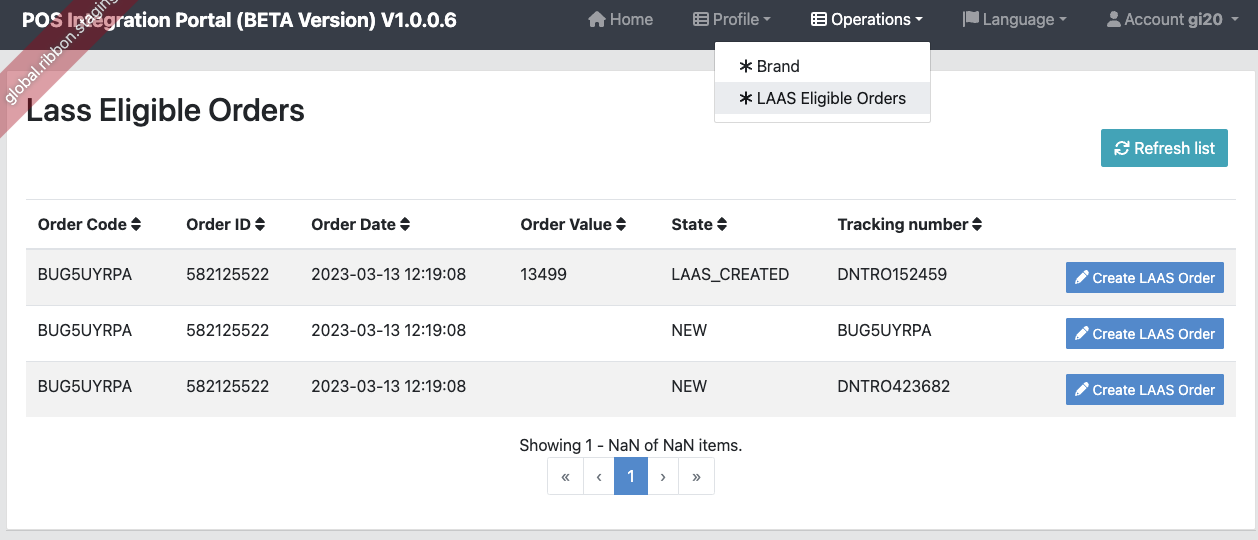Image resolution: width=1258 pixels, height=540 pixels.
Task: Open the Language dropdown
Action: tap(1014, 19)
